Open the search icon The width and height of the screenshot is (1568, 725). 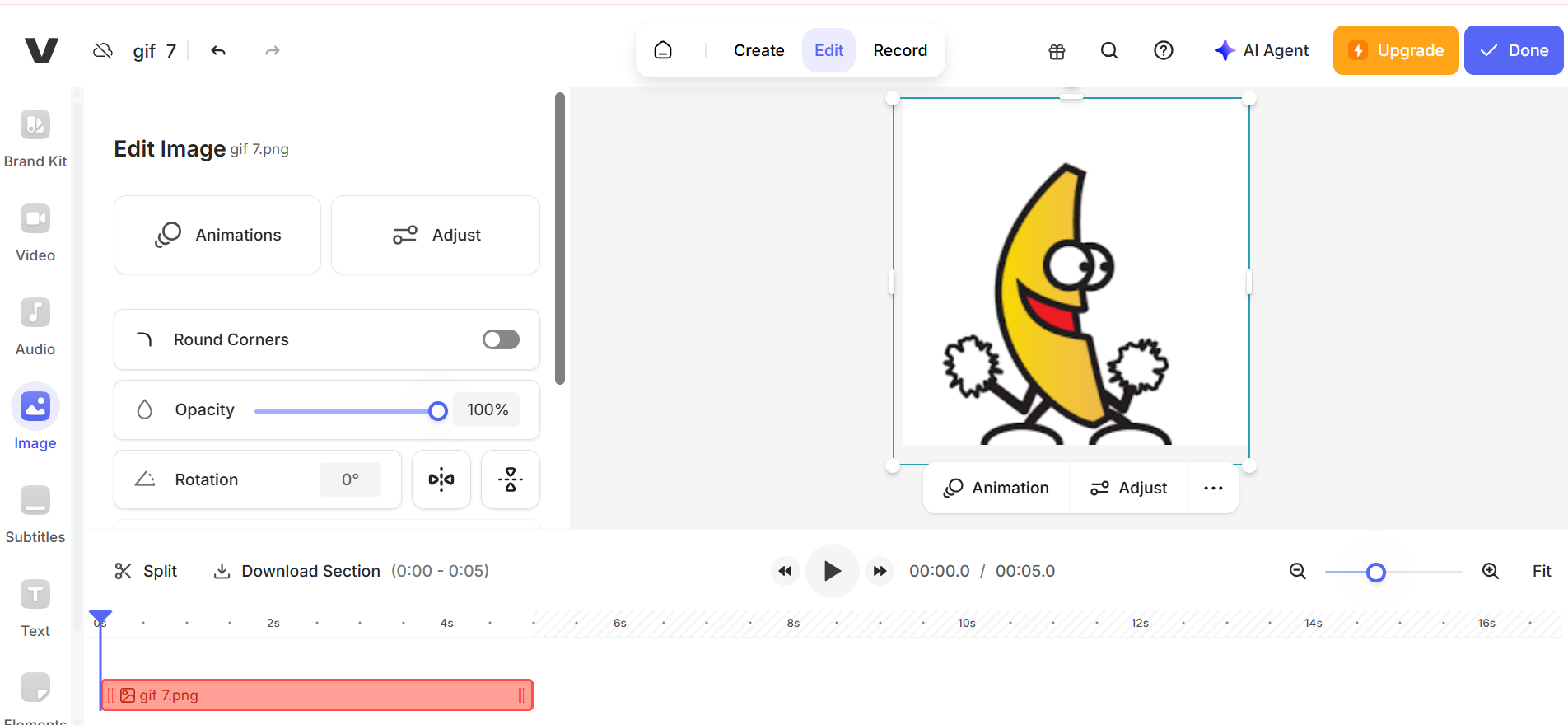click(1109, 50)
